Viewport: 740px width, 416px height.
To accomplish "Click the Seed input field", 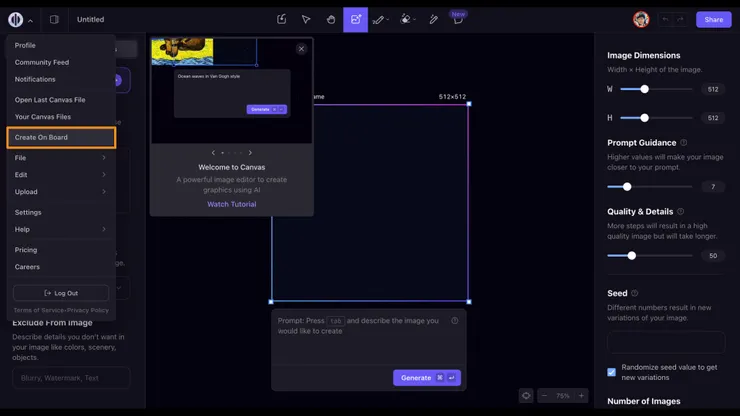I will (x=666, y=342).
